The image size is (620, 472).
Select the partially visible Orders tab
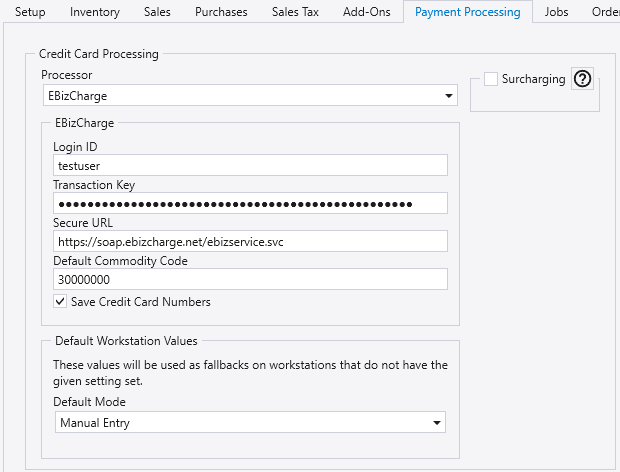(605, 12)
